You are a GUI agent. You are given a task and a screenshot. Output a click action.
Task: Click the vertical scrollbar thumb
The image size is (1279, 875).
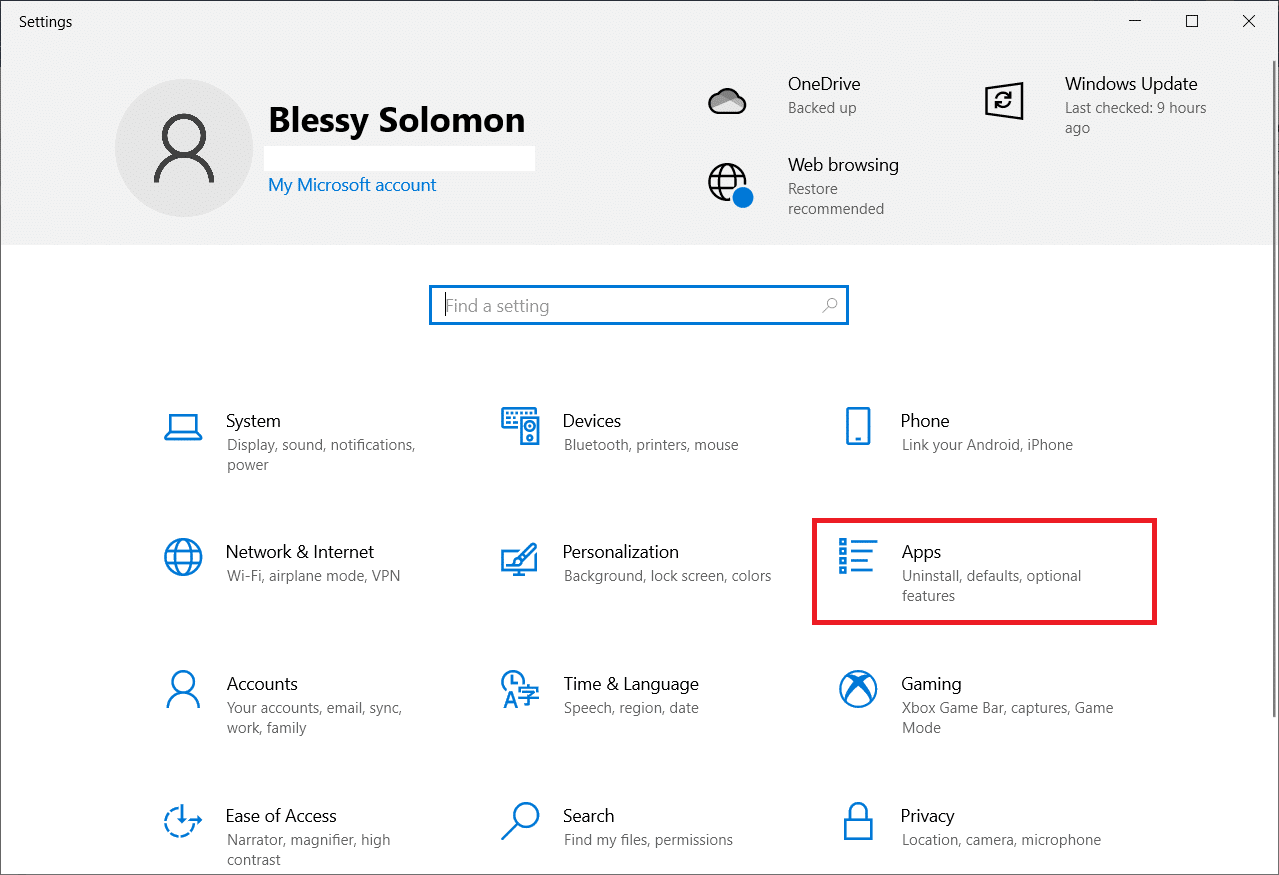coord(1273,387)
